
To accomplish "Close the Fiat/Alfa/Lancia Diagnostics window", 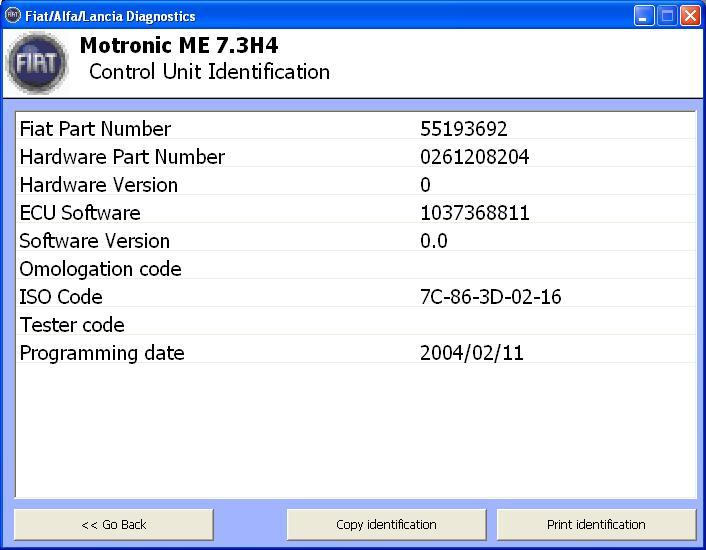I will 690,16.
